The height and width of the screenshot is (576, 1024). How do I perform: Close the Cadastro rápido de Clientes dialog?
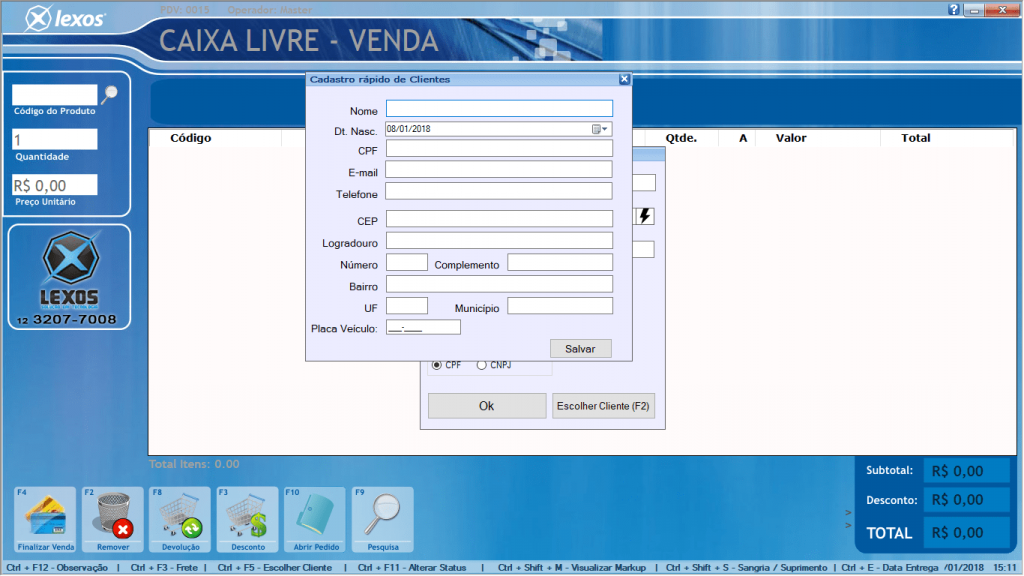(x=624, y=79)
